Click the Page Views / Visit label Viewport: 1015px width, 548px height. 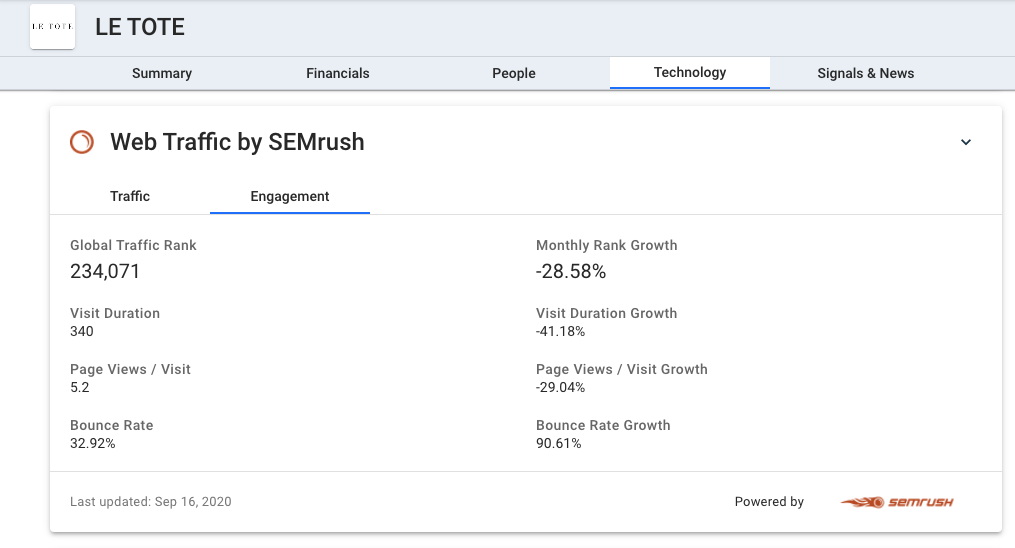[x=130, y=369]
